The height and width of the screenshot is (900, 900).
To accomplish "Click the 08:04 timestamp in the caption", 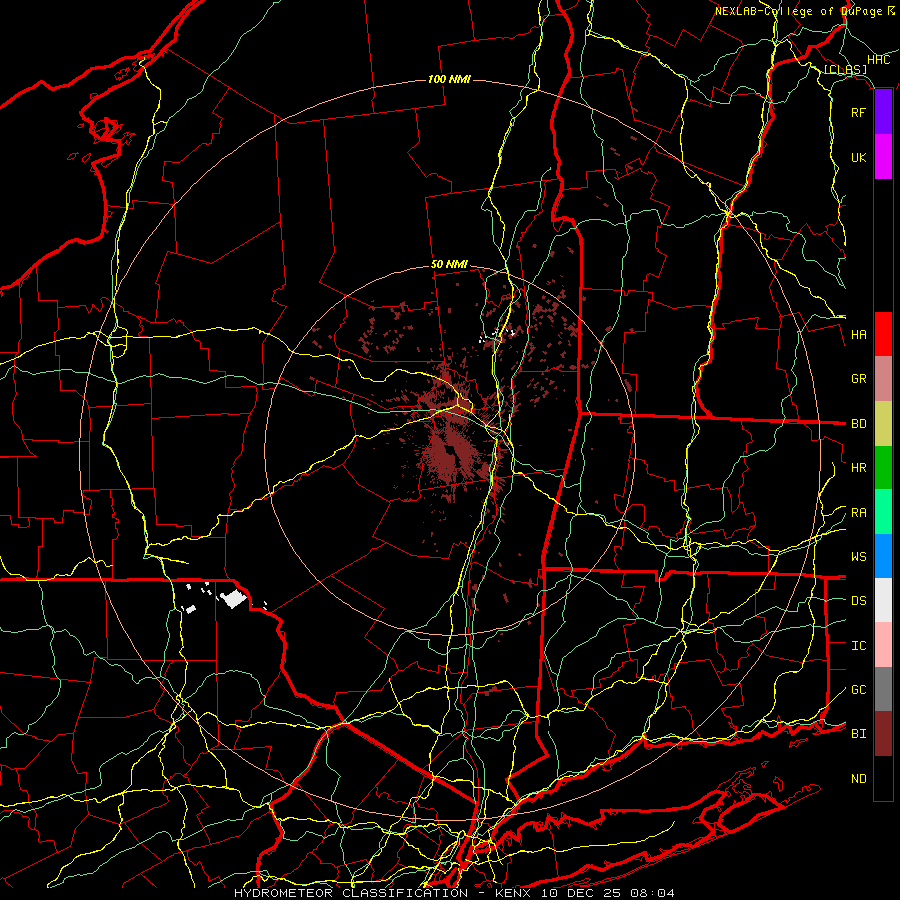I will (x=653, y=893).
